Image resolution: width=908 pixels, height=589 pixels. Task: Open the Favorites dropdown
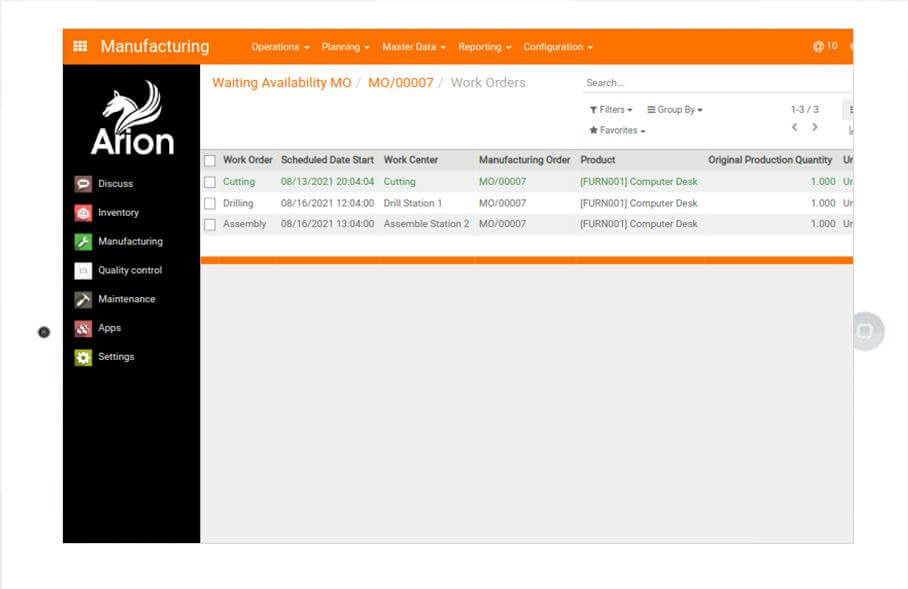pyautogui.click(x=617, y=130)
